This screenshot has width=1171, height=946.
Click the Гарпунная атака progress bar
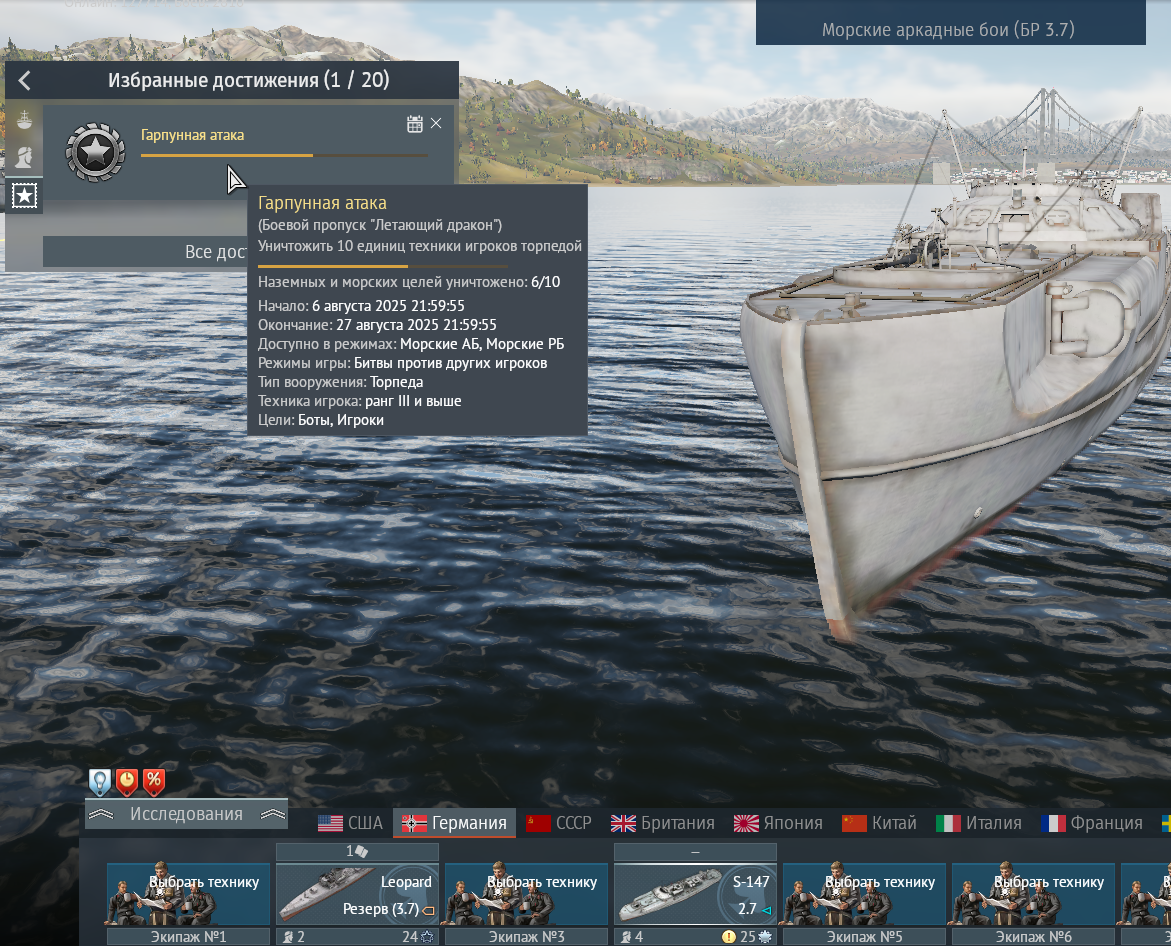(285, 155)
